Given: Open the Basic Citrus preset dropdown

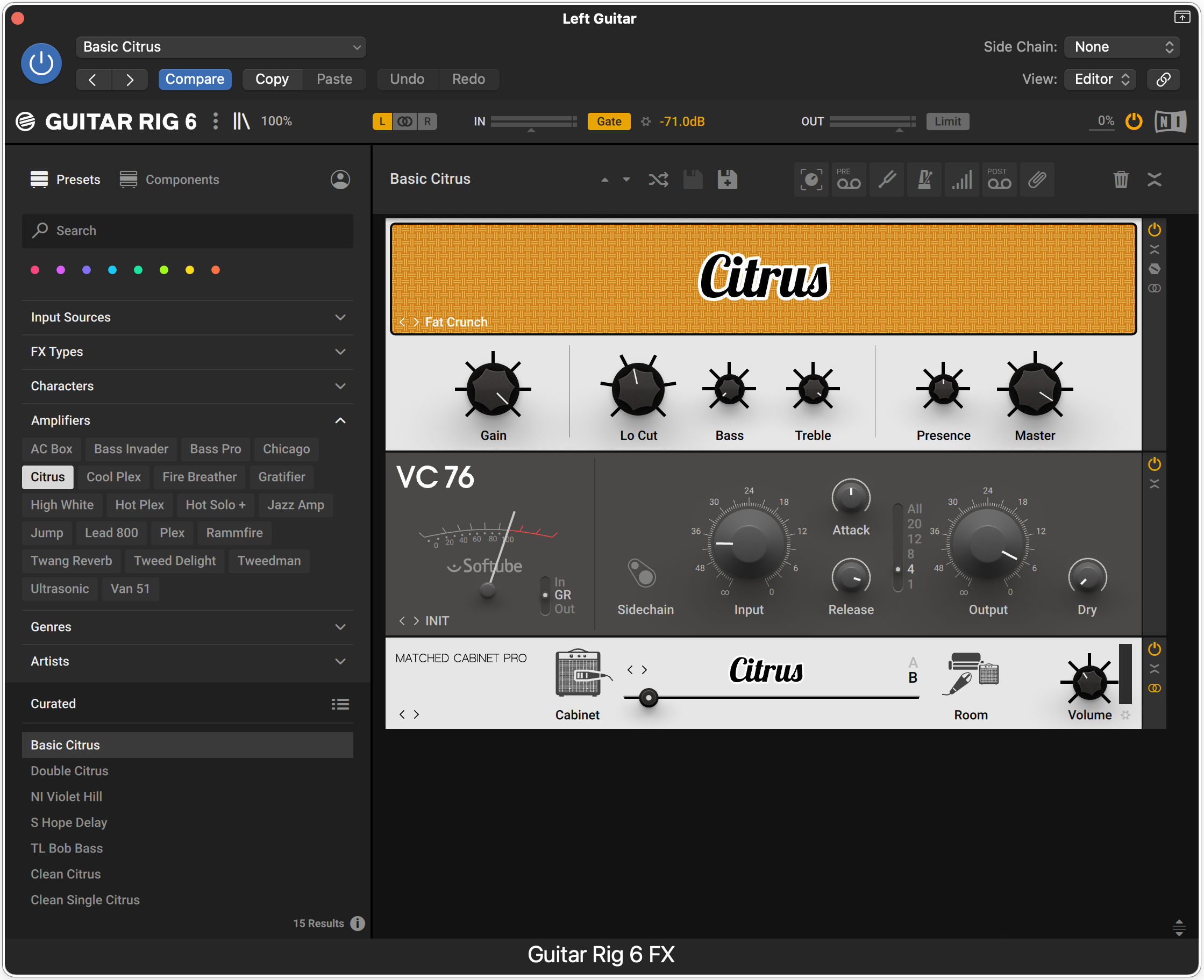Looking at the screenshot, I should tap(221, 47).
